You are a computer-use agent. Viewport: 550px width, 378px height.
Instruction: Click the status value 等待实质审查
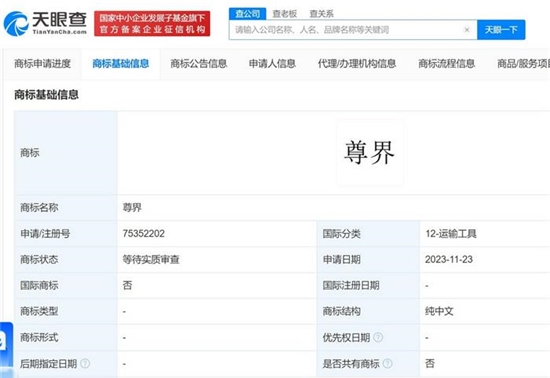151,259
